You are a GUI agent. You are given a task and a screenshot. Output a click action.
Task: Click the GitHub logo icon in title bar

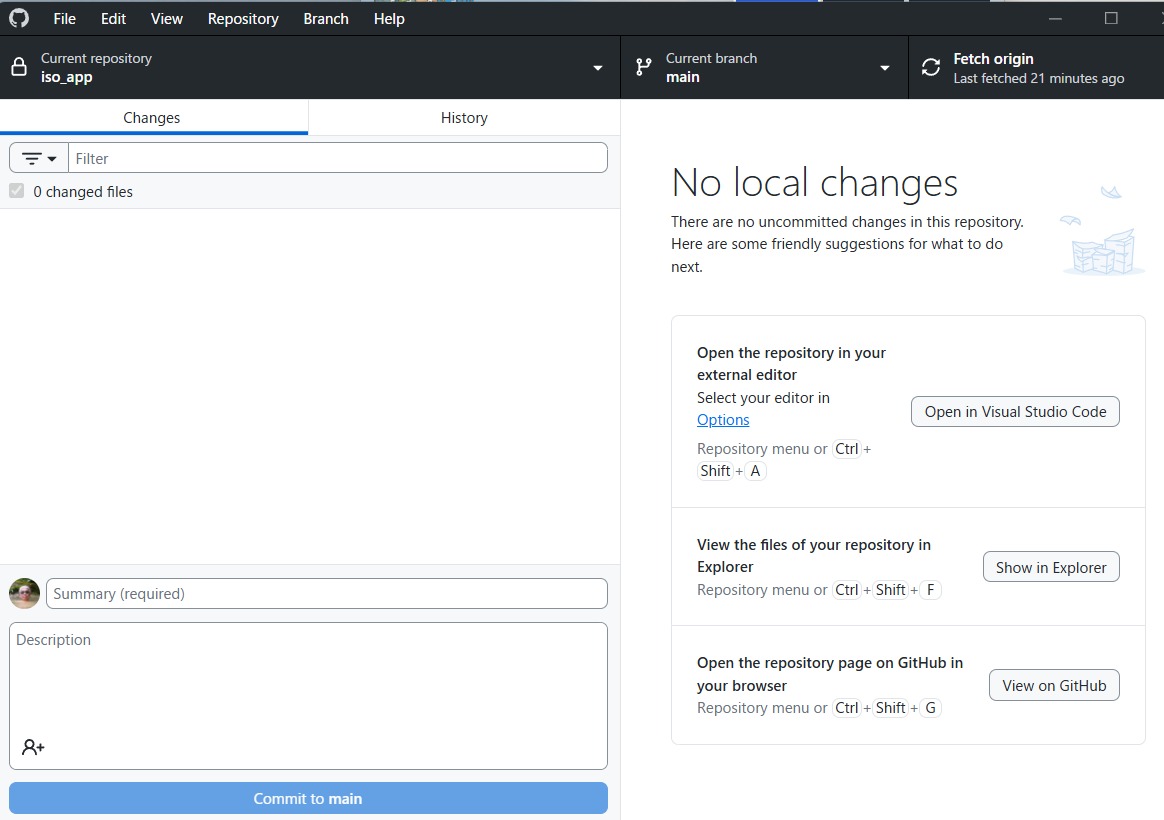click(x=19, y=19)
